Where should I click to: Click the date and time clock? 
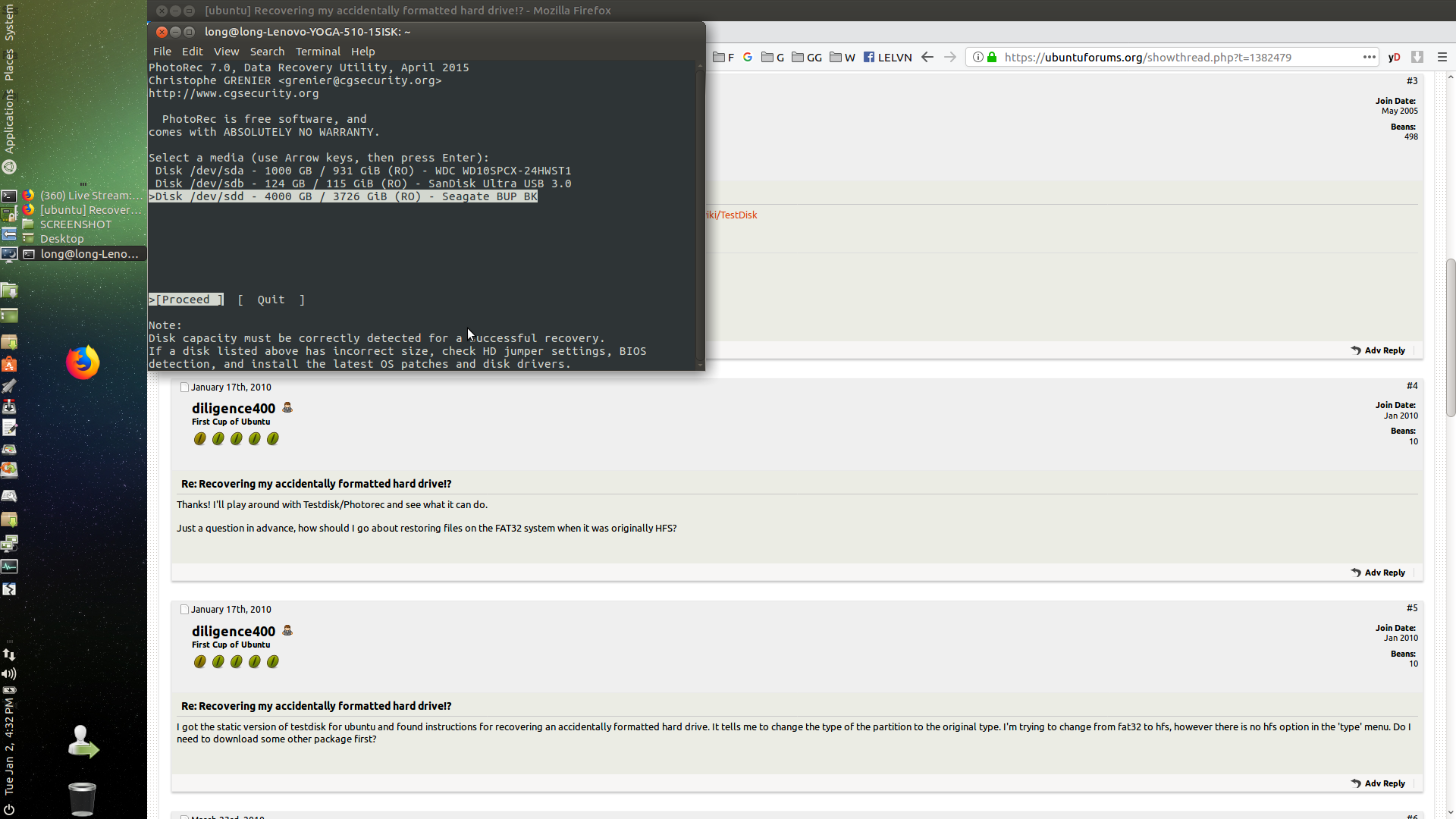click(9, 747)
